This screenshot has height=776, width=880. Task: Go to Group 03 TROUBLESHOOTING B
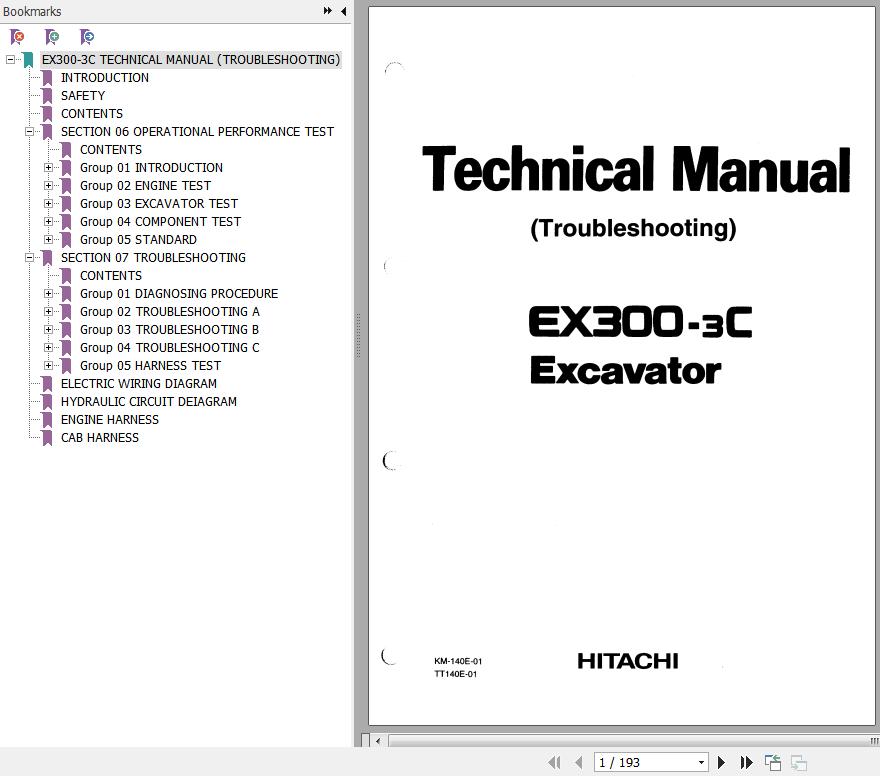[169, 329]
